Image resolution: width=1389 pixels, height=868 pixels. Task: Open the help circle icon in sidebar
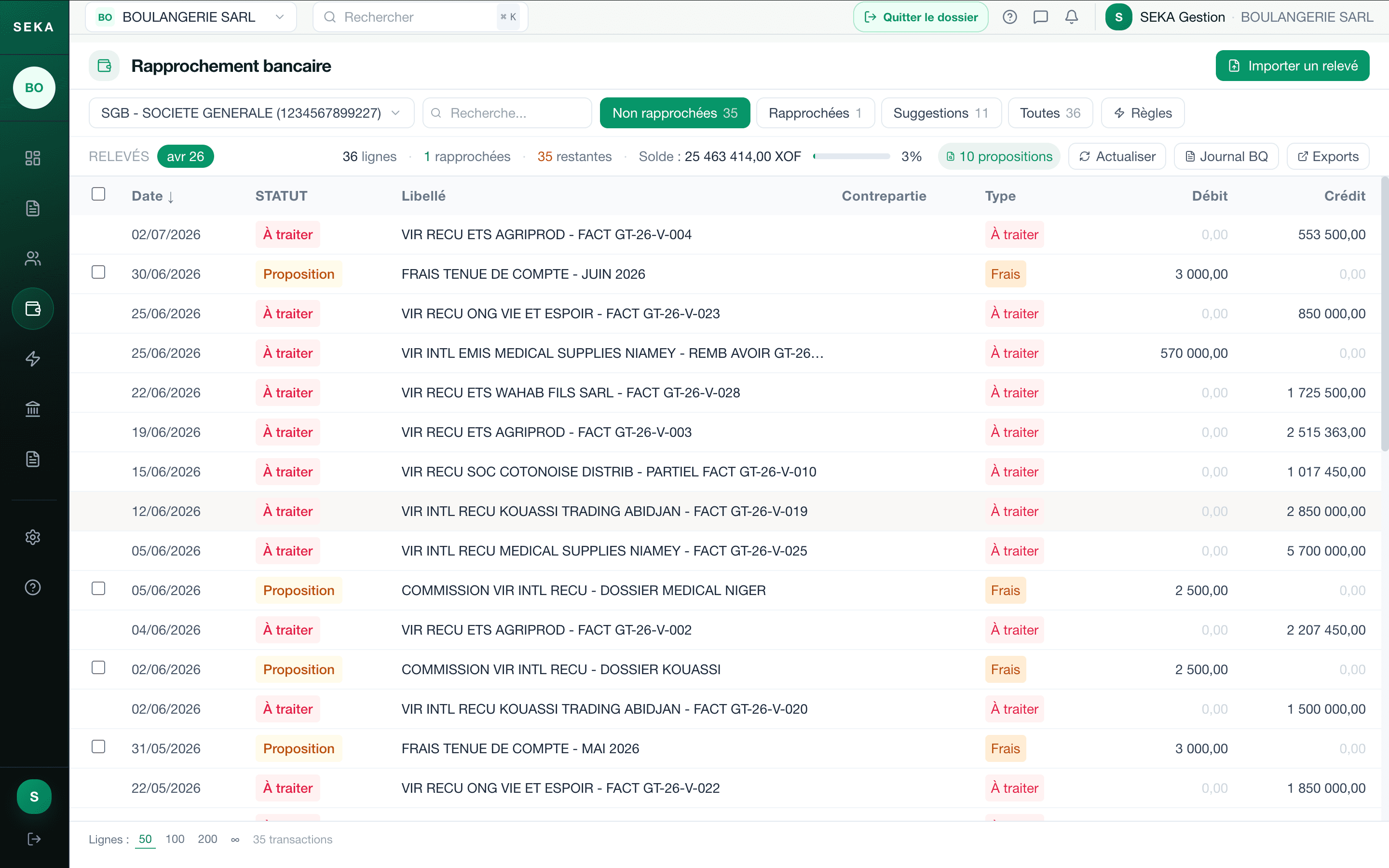[33, 587]
